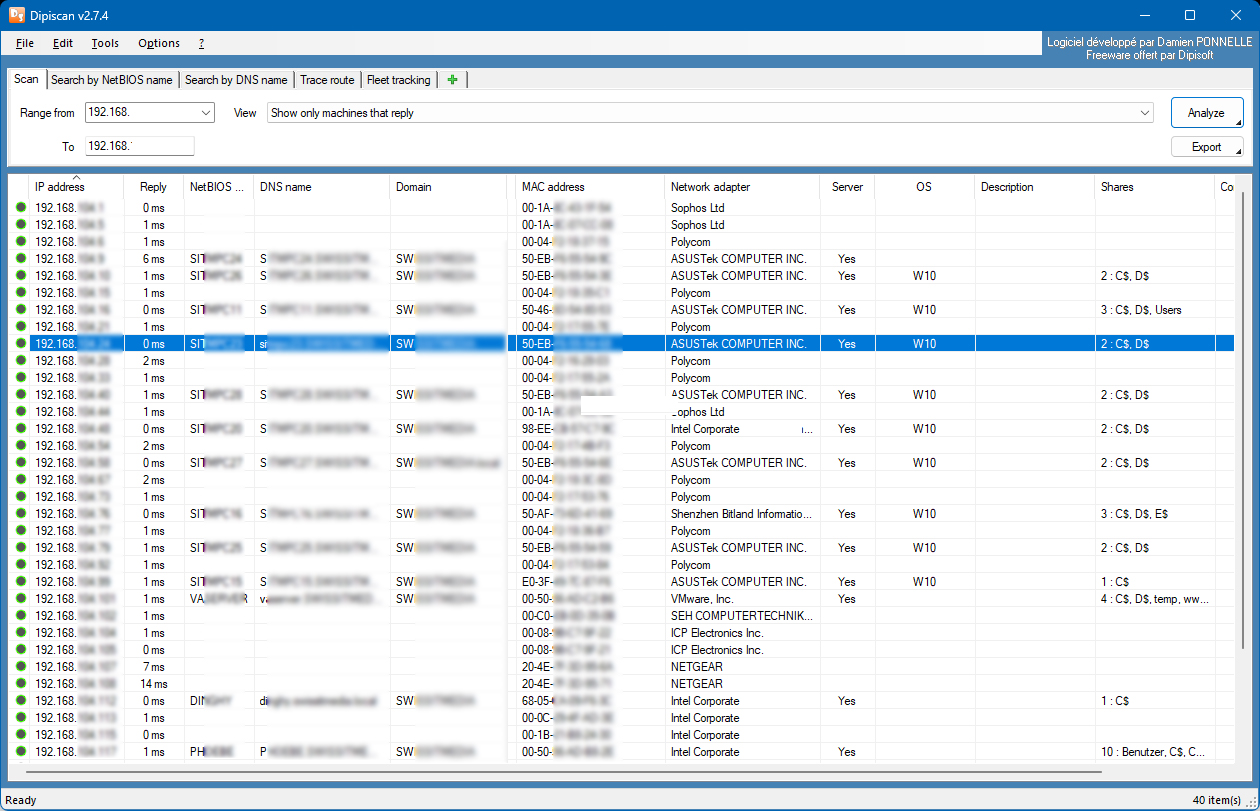Switch to the Fleet tracking tab
The image size is (1260, 811).
(399, 80)
